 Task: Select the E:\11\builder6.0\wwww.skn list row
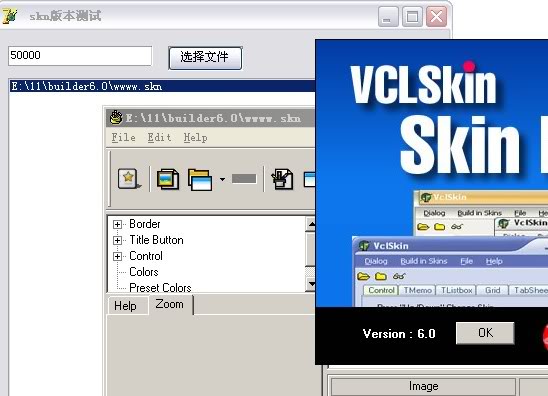163,86
